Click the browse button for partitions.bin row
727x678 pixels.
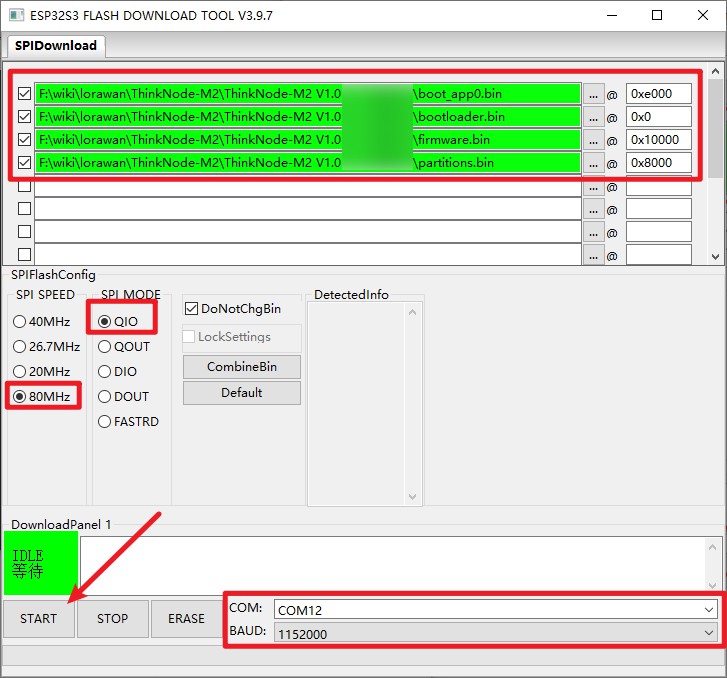pyautogui.click(x=593, y=164)
